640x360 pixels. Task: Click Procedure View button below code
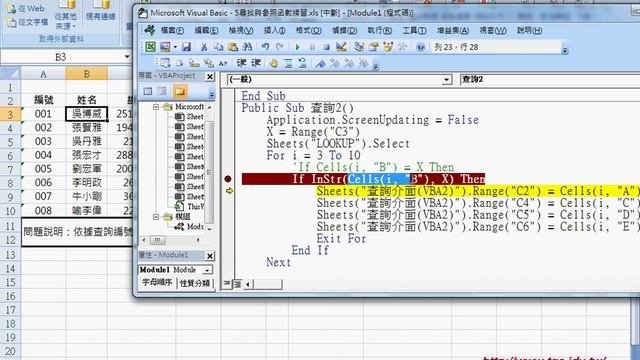227,283
